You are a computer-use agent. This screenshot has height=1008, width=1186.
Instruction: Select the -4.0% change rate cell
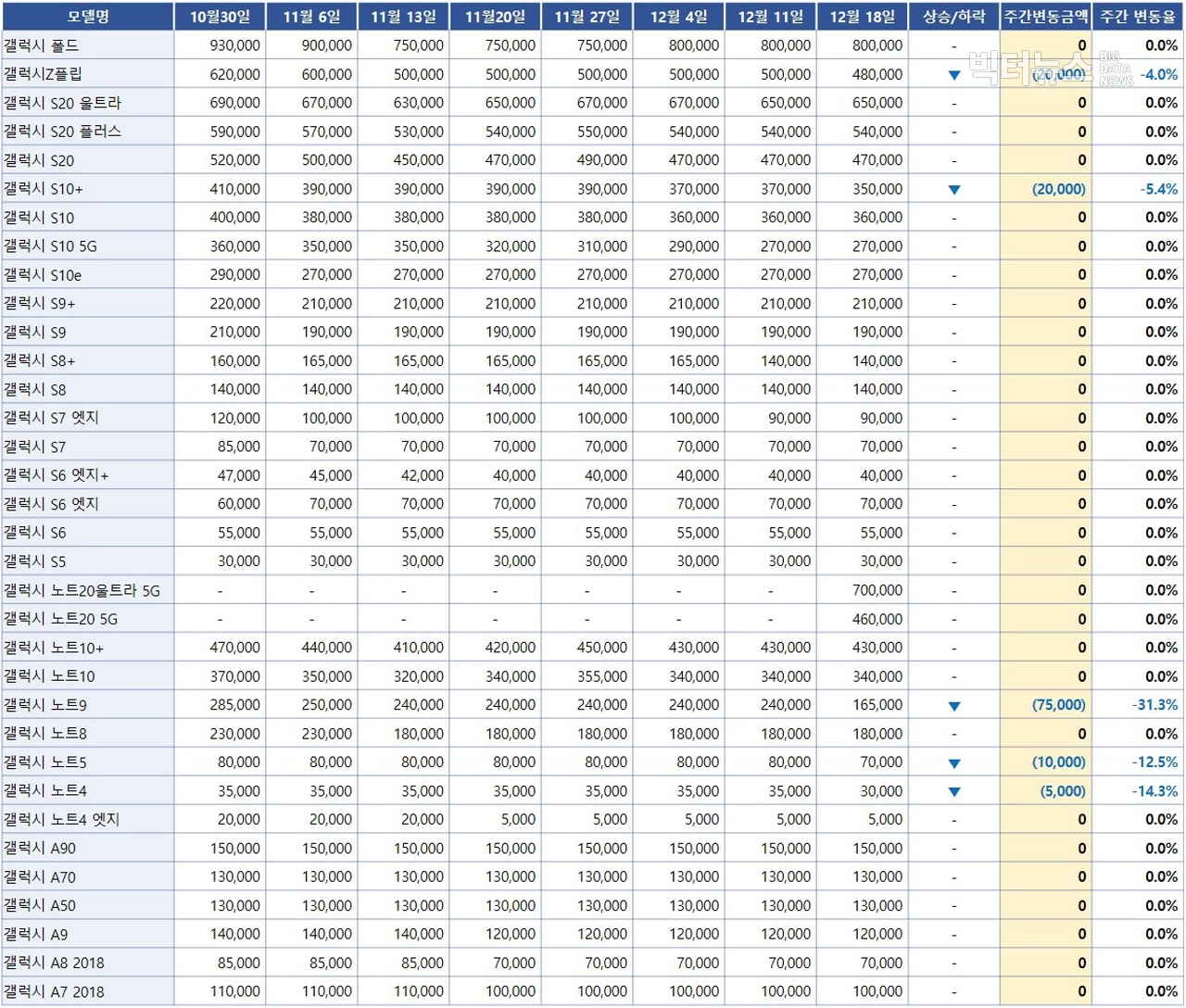(1138, 74)
